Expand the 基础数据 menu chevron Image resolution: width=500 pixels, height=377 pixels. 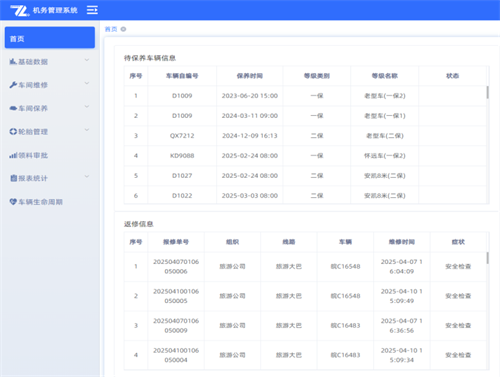point(87,60)
